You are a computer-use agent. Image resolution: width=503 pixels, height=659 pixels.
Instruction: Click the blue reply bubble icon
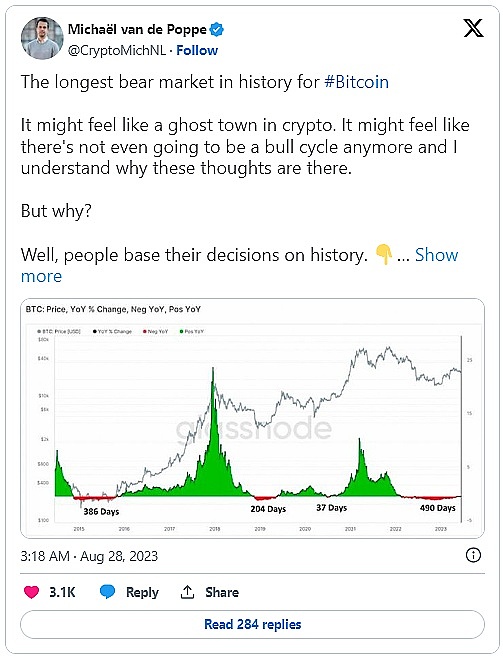pos(107,592)
